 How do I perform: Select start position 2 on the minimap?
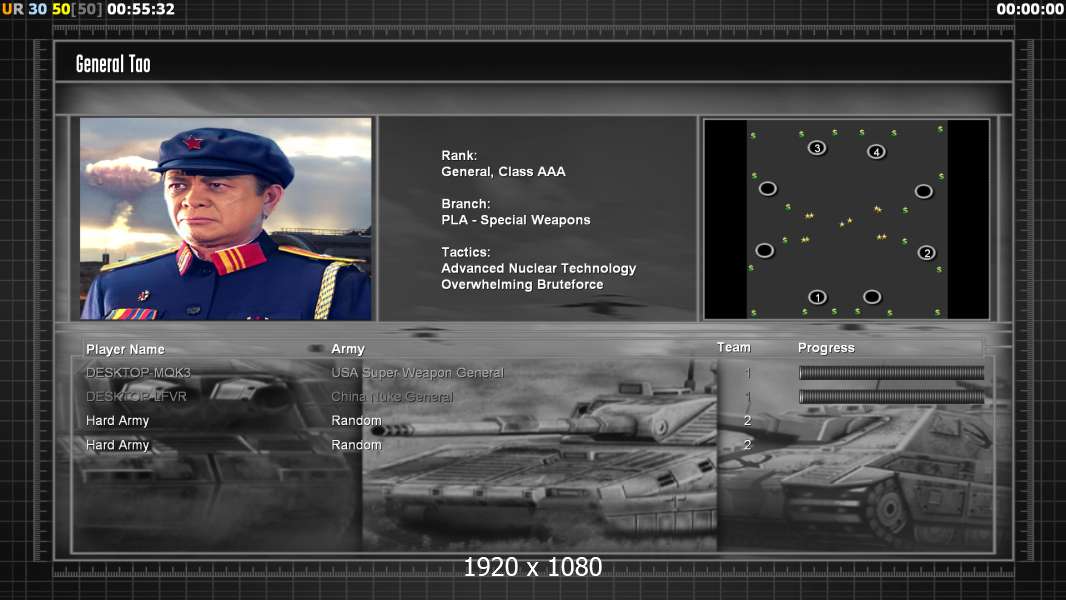927,253
